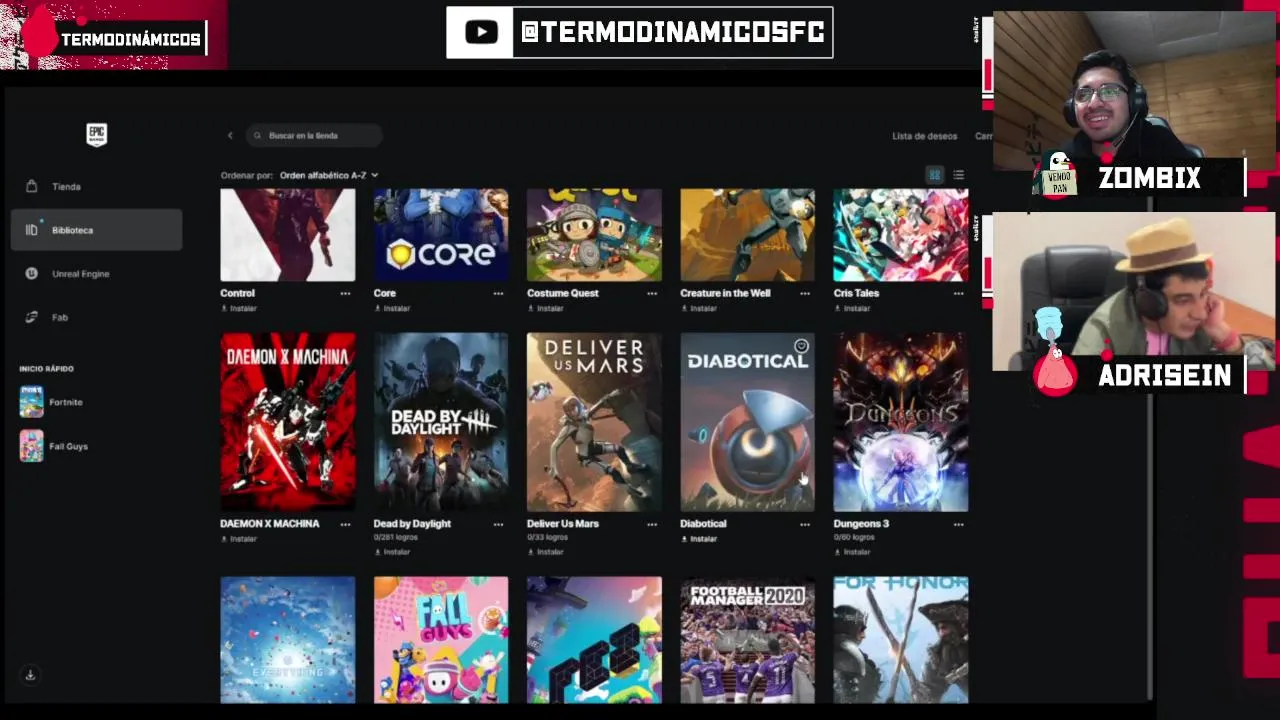Click the INICIO RÁPIDO heading
This screenshot has height=720, width=1280.
click(x=46, y=369)
